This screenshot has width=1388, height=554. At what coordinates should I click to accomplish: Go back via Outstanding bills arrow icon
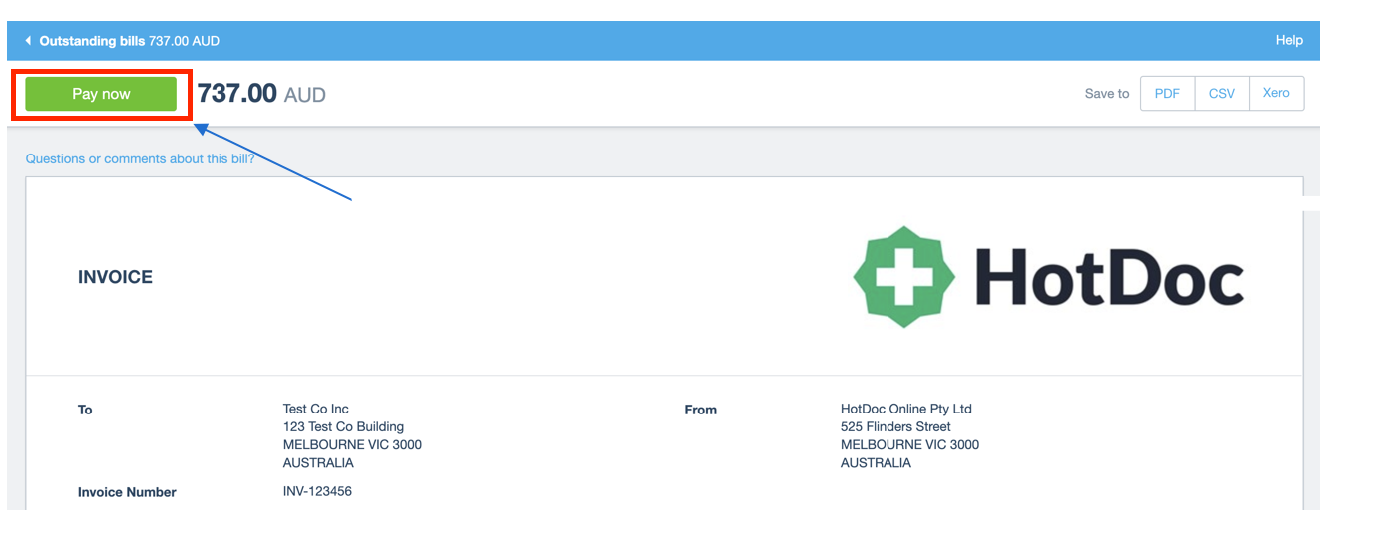point(28,41)
